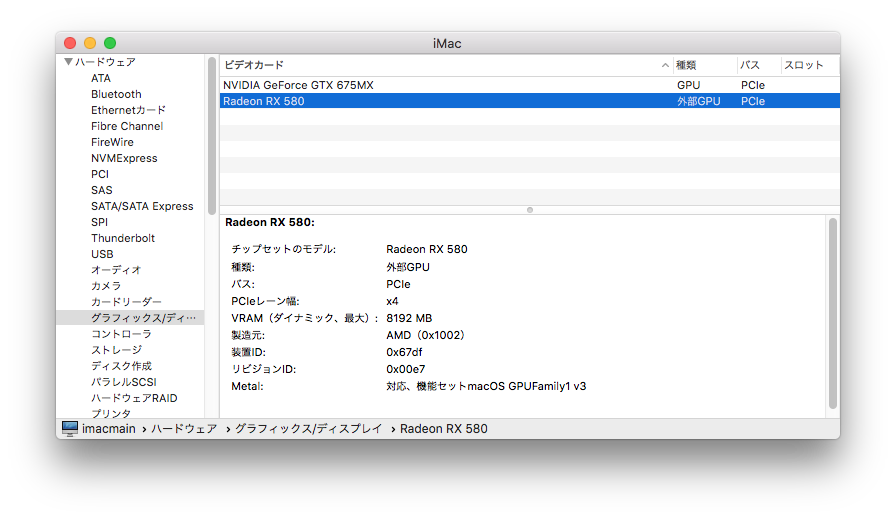Viewport: 896px width, 519px height.
Task: Collapse the ハードウェア disclosure triangle
Action: pyautogui.click(x=68, y=62)
